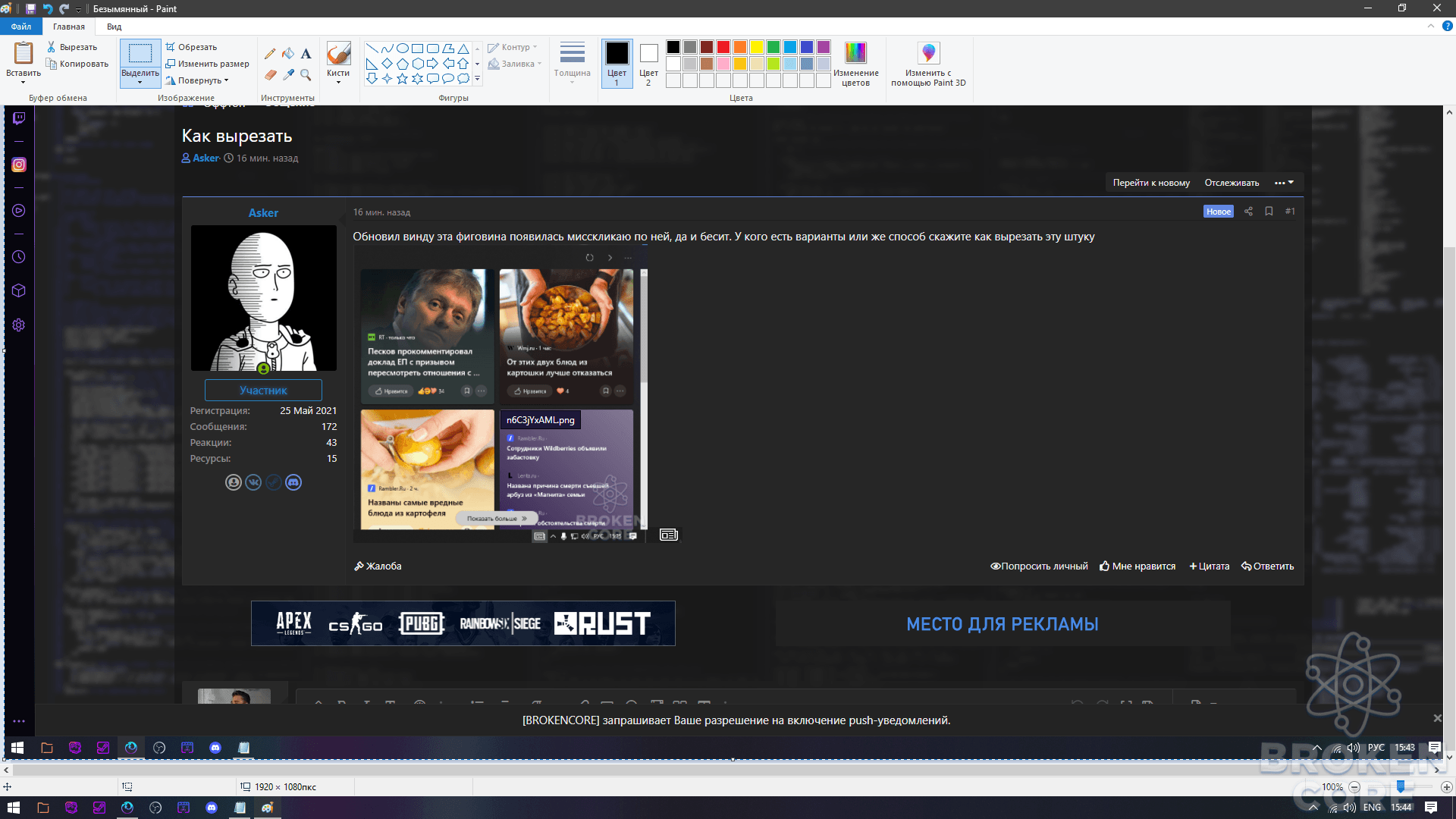This screenshot has width=1456, height=819.
Task: Open Edit colors palette
Action: point(855,64)
